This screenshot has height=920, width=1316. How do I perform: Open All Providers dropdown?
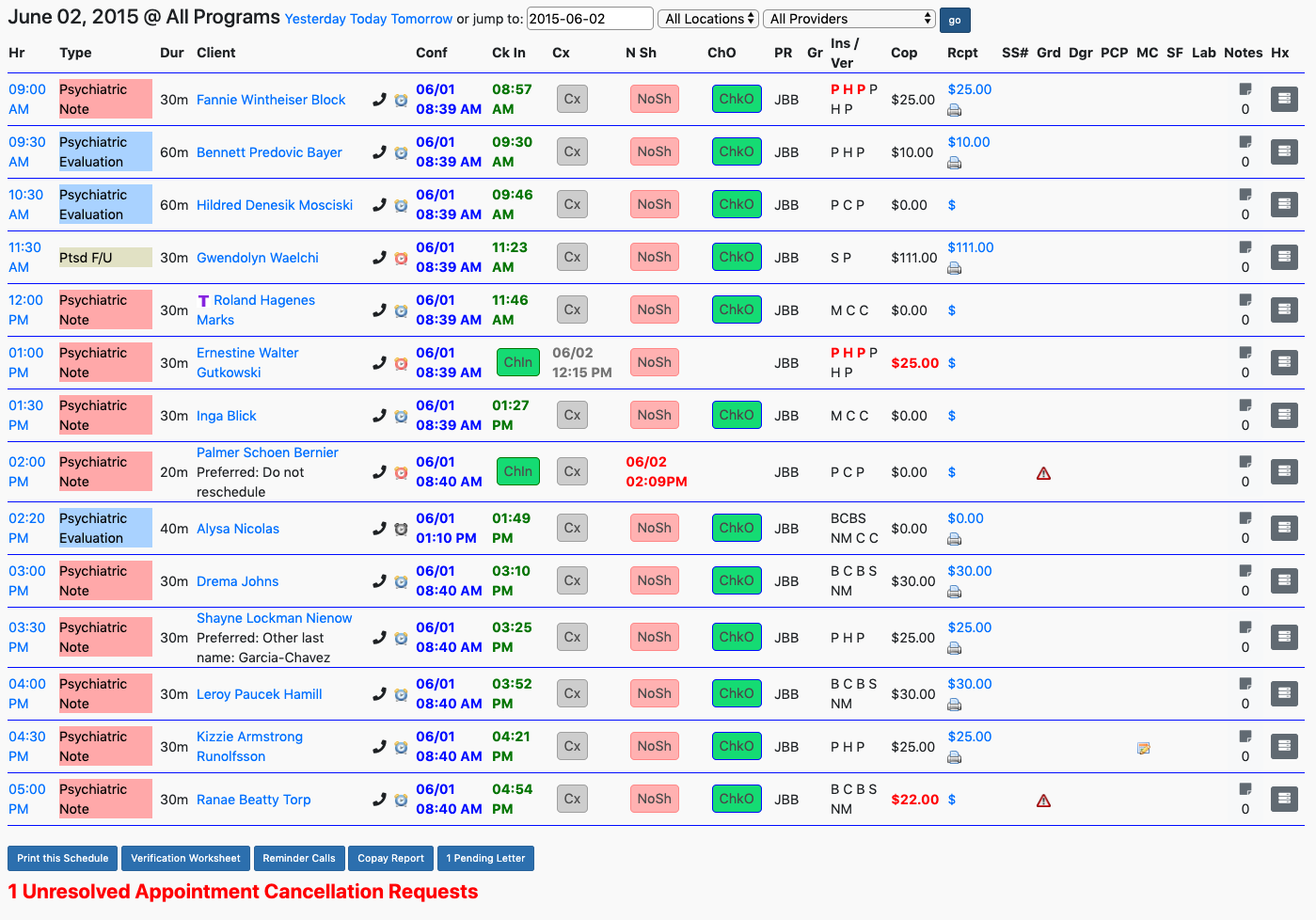[849, 19]
